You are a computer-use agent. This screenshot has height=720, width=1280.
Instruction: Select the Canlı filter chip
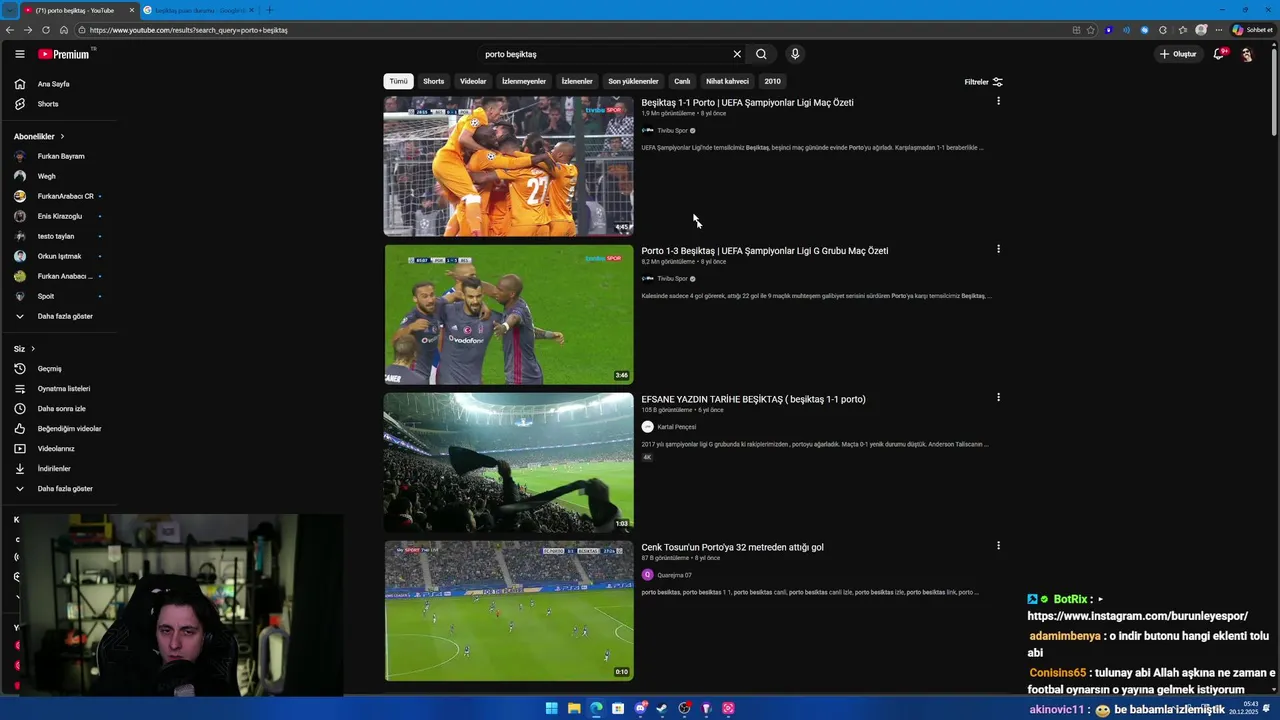tap(682, 81)
